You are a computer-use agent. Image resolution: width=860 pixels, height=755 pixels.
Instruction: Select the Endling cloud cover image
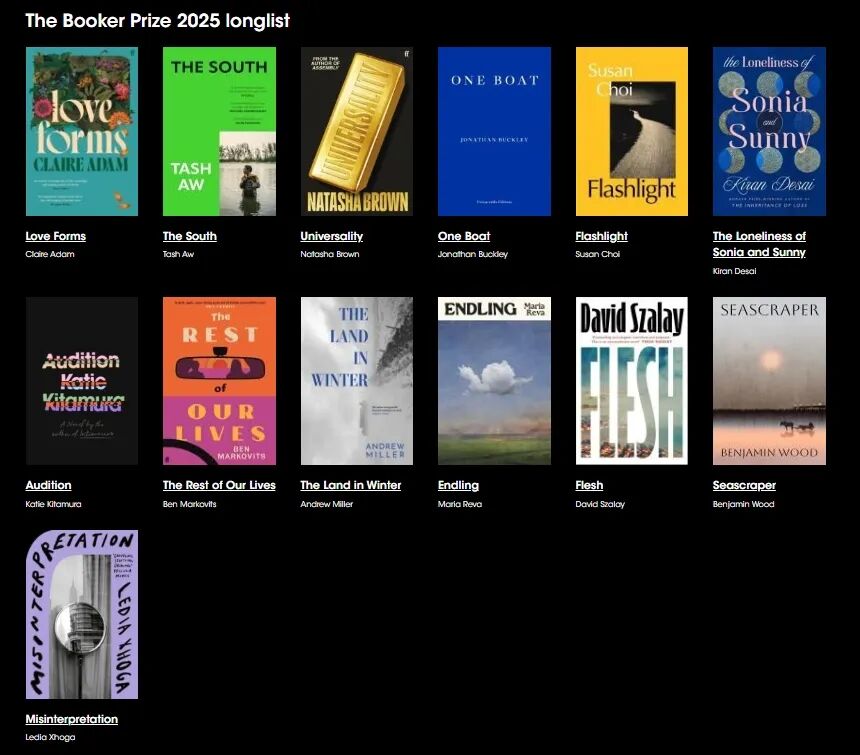coord(494,380)
